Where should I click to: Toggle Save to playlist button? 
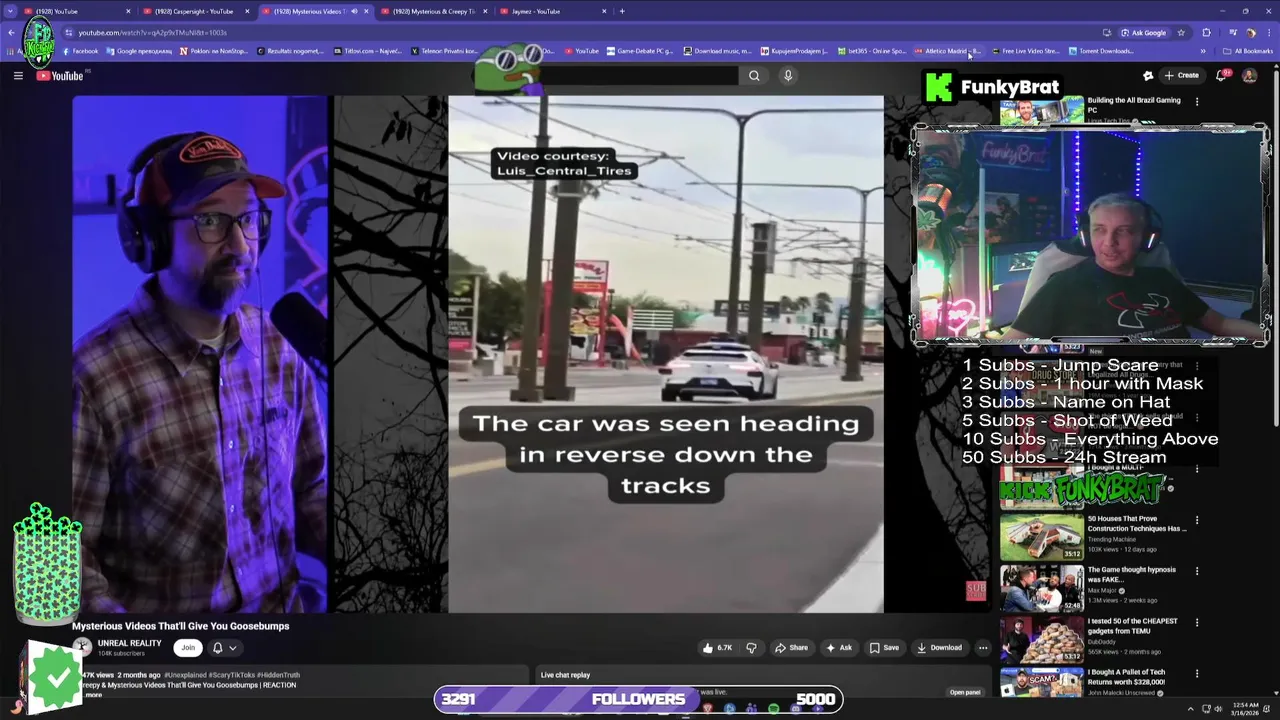click(x=884, y=648)
